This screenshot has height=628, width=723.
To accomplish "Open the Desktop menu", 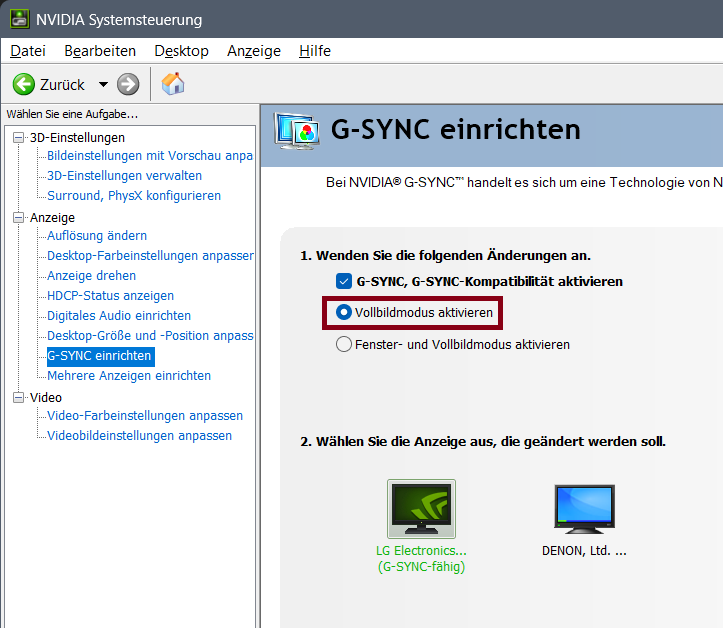I will [181, 51].
